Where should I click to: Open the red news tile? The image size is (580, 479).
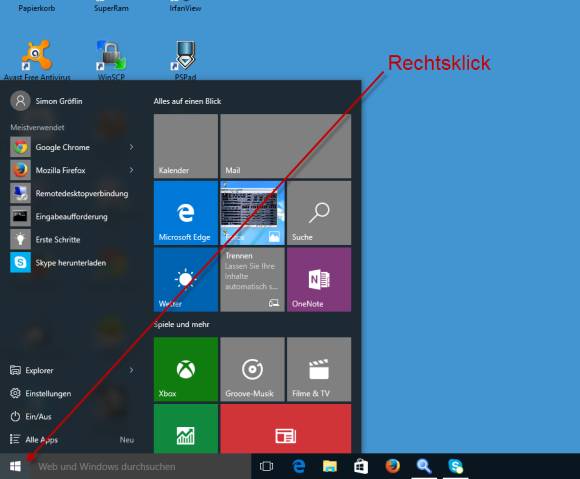[x=286, y=429]
